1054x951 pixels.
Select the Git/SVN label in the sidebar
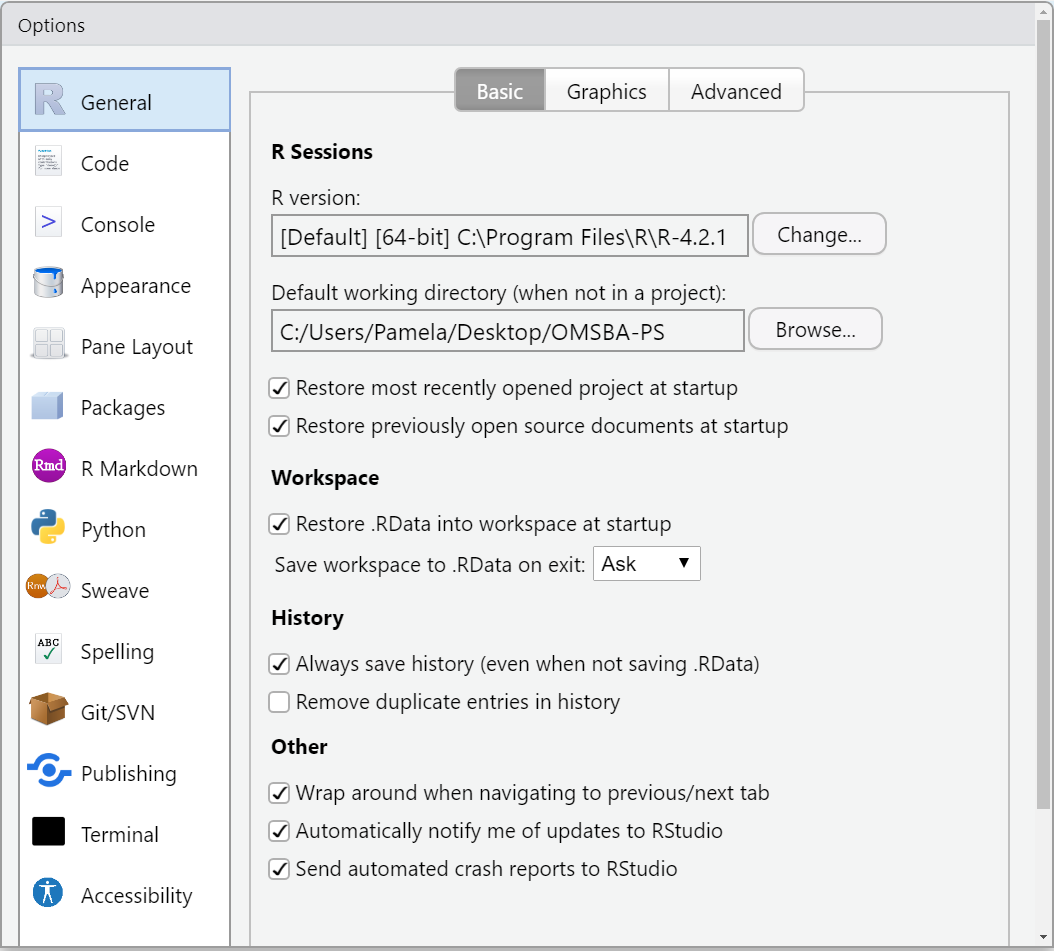(118, 712)
